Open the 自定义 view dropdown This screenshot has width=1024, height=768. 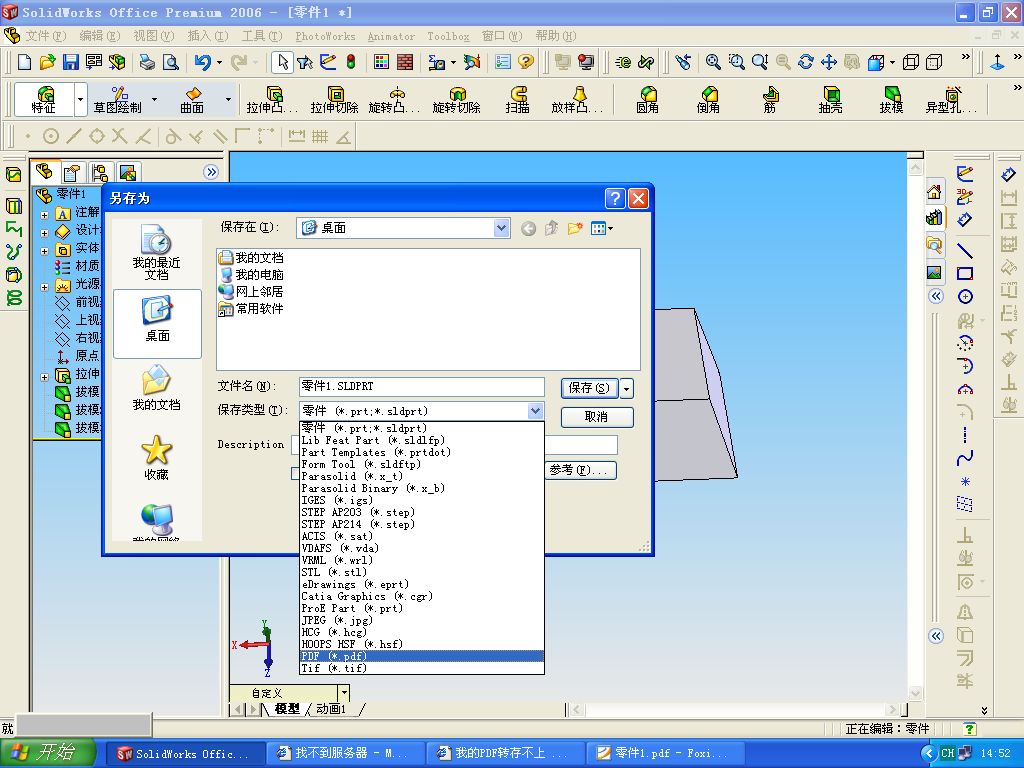pos(344,693)
